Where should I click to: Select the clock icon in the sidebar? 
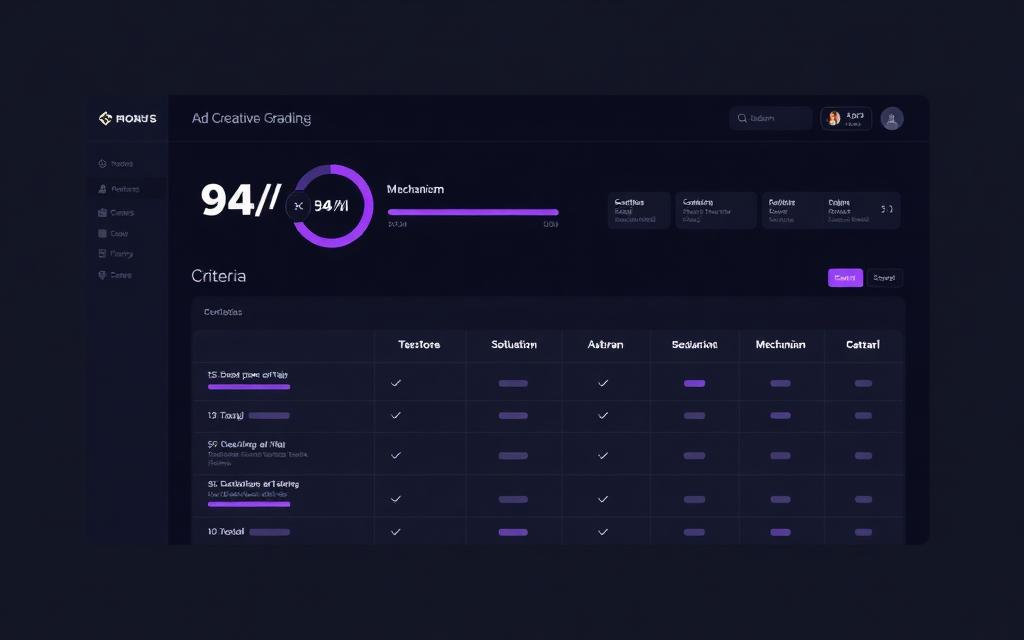coord(102,164)
